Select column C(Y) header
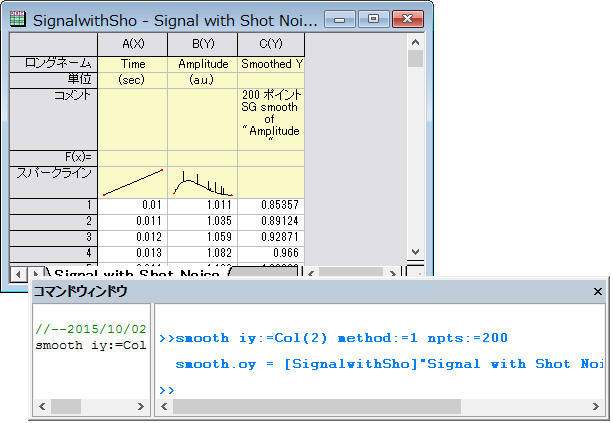Viewport: 613px width, 423px height. (271, 44)
